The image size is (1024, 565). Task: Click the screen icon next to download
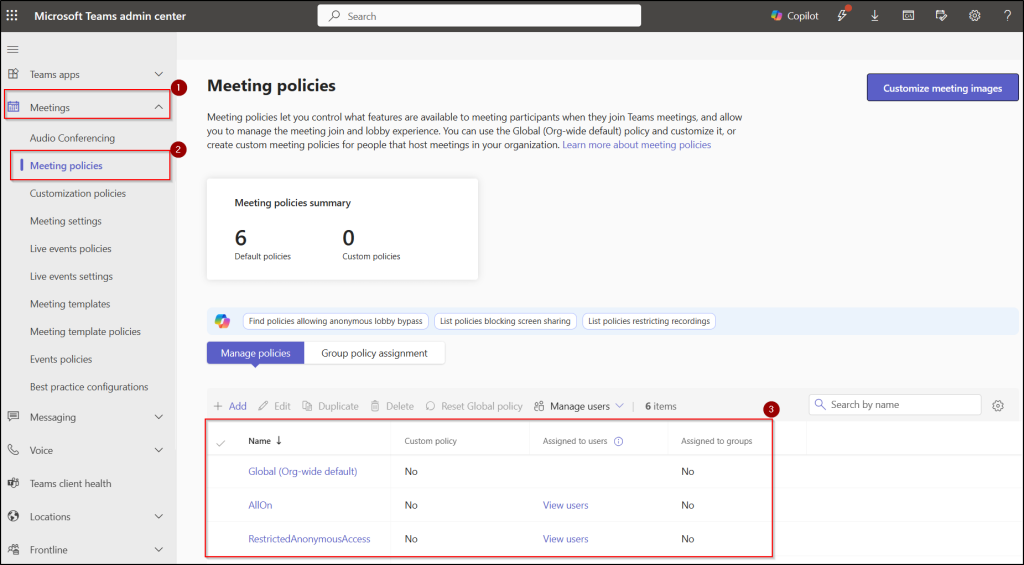[x=908, y=16]
